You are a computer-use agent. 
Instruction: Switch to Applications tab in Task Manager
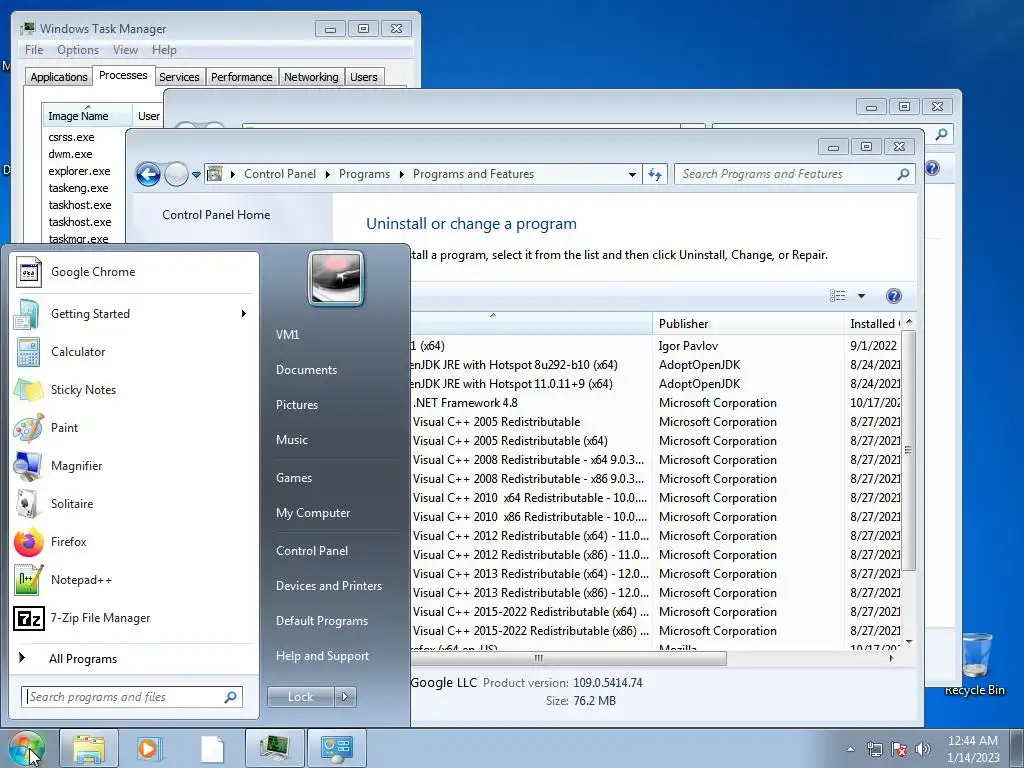[x=59, y=77]
